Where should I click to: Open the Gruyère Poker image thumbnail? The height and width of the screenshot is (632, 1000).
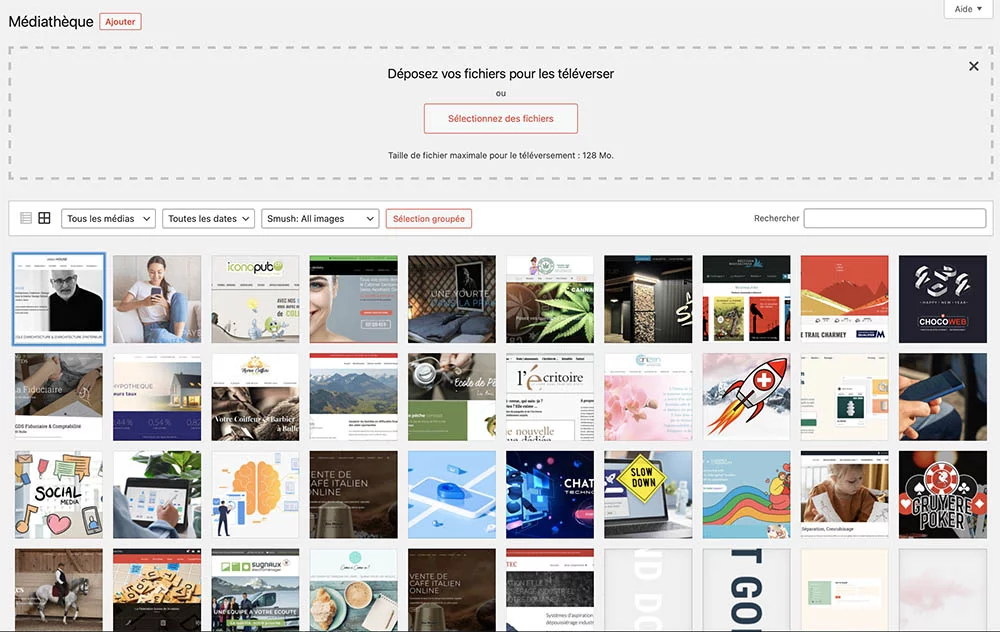click(x=942, y=494)
